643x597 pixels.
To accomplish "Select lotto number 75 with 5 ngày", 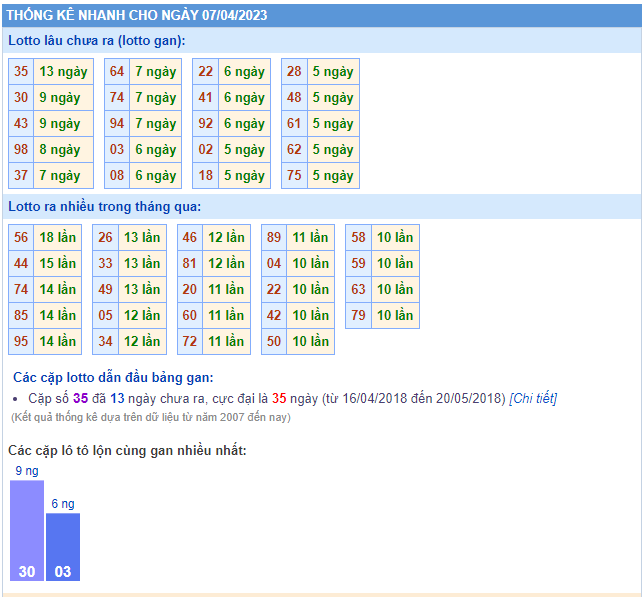I will coord(294,176).
